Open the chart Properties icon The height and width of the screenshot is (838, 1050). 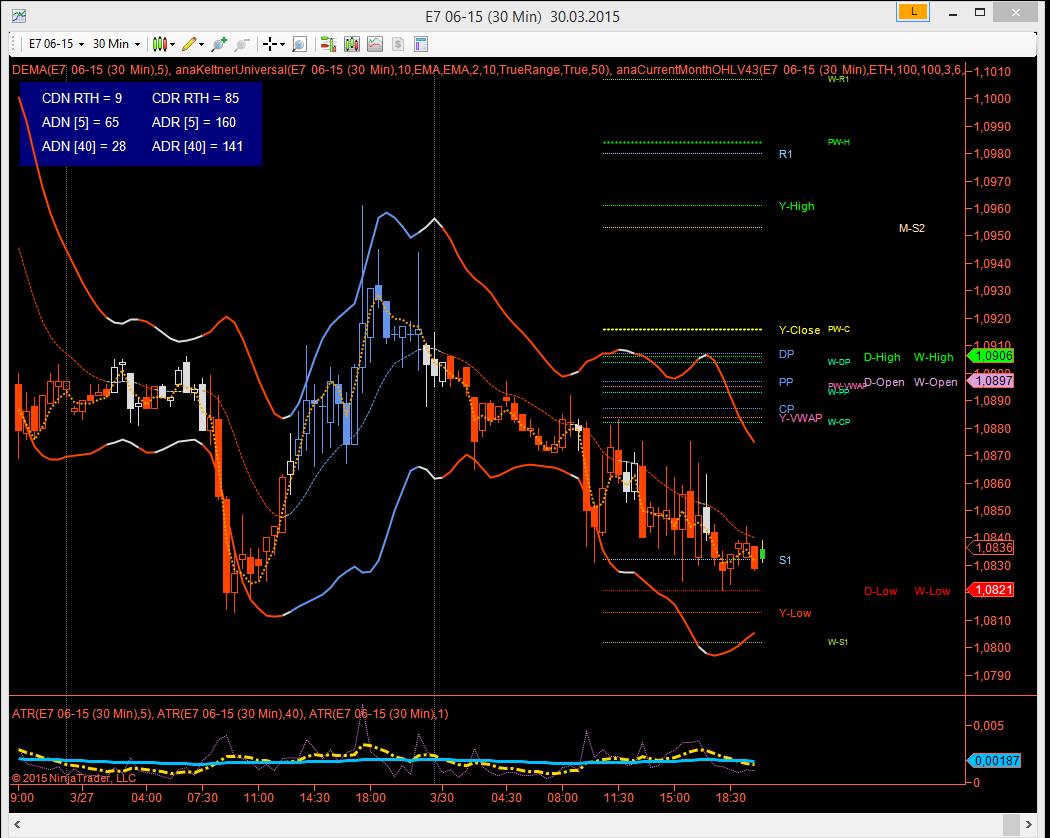click(x=421, y=44)
